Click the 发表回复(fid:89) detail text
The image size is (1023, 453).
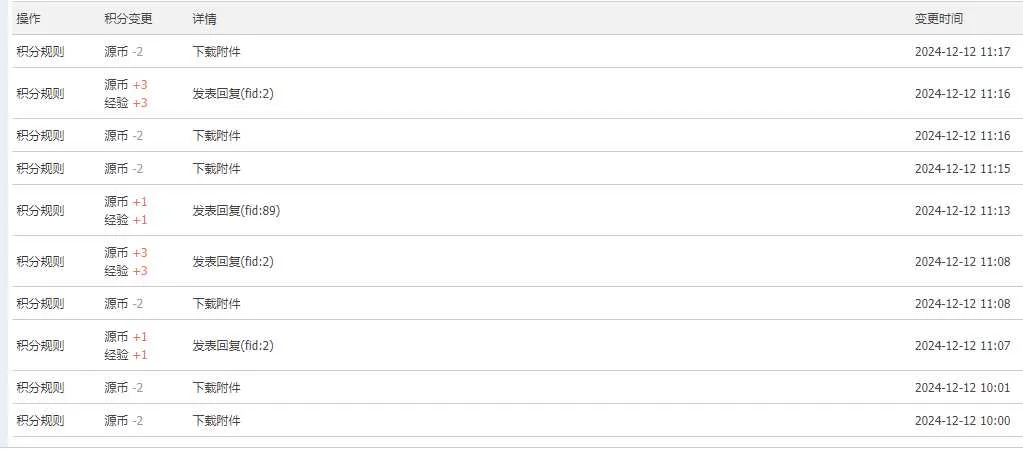click(x=236, y=210)
